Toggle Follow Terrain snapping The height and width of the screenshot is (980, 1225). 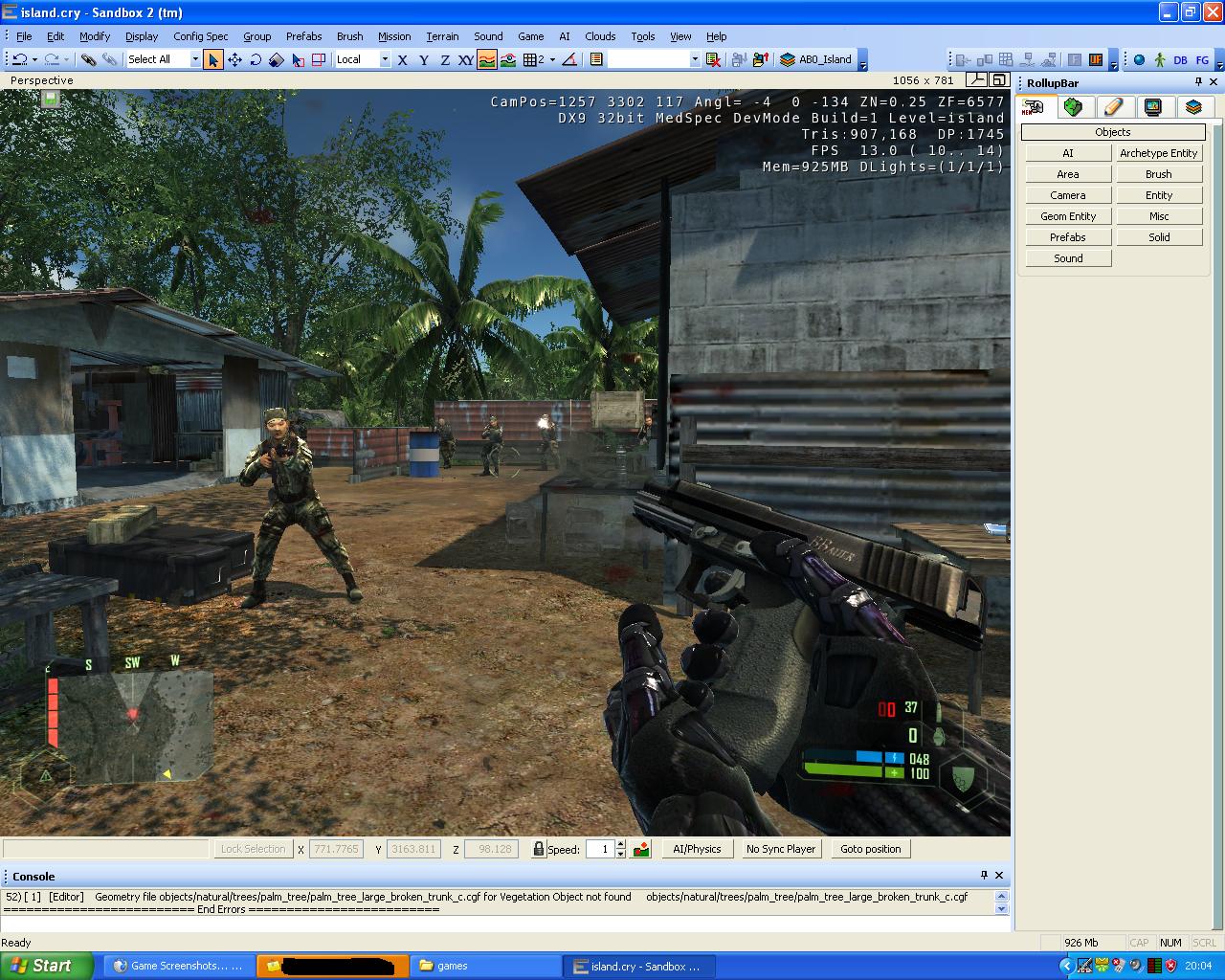coord(487,59)
